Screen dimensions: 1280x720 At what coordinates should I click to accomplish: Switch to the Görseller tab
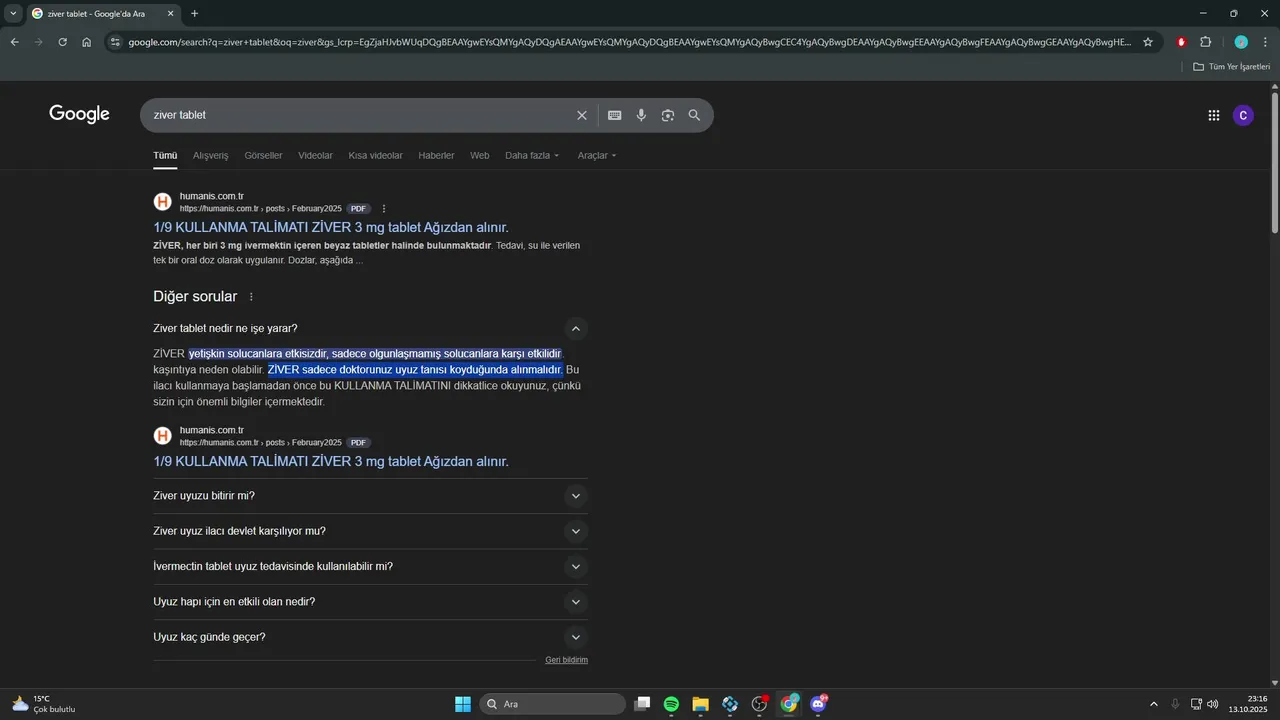[x=263, y=155]
